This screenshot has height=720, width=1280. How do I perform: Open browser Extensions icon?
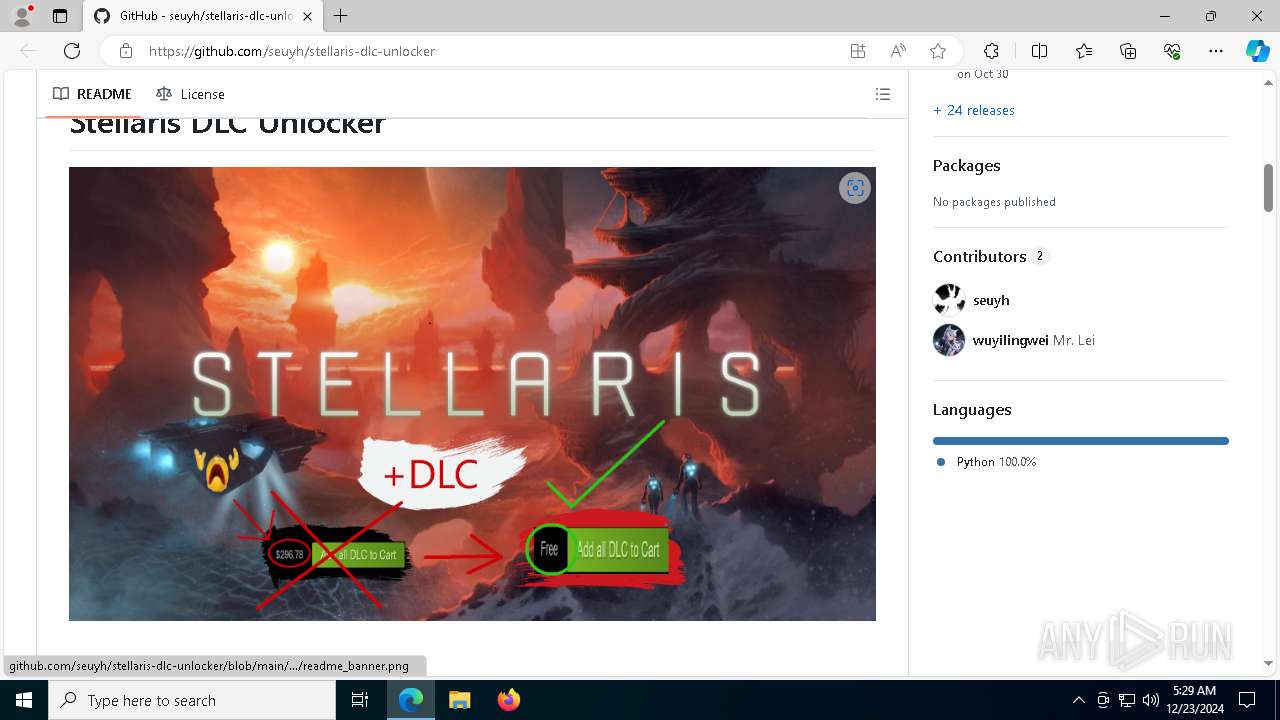coord(991,51)
